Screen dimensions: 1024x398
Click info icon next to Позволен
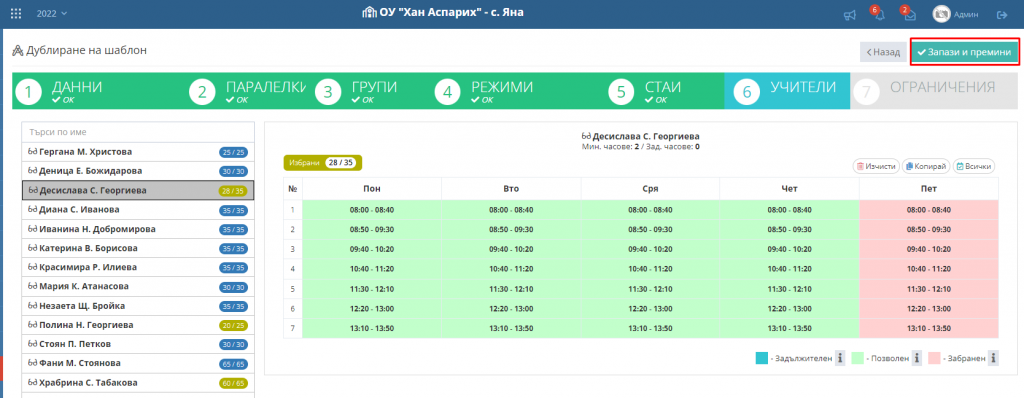point(916,358)
